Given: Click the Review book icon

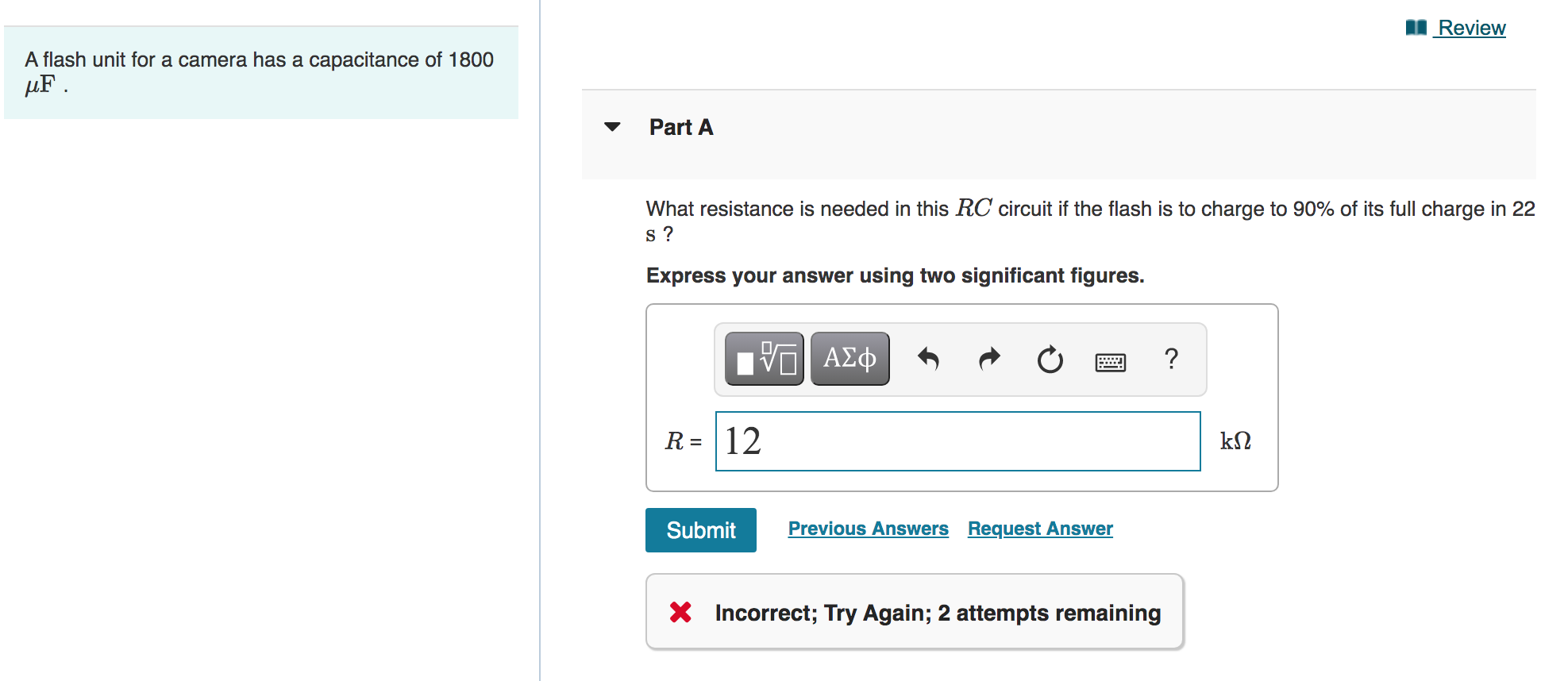Looking at the screenshot, I should (x=1416, y=28).
